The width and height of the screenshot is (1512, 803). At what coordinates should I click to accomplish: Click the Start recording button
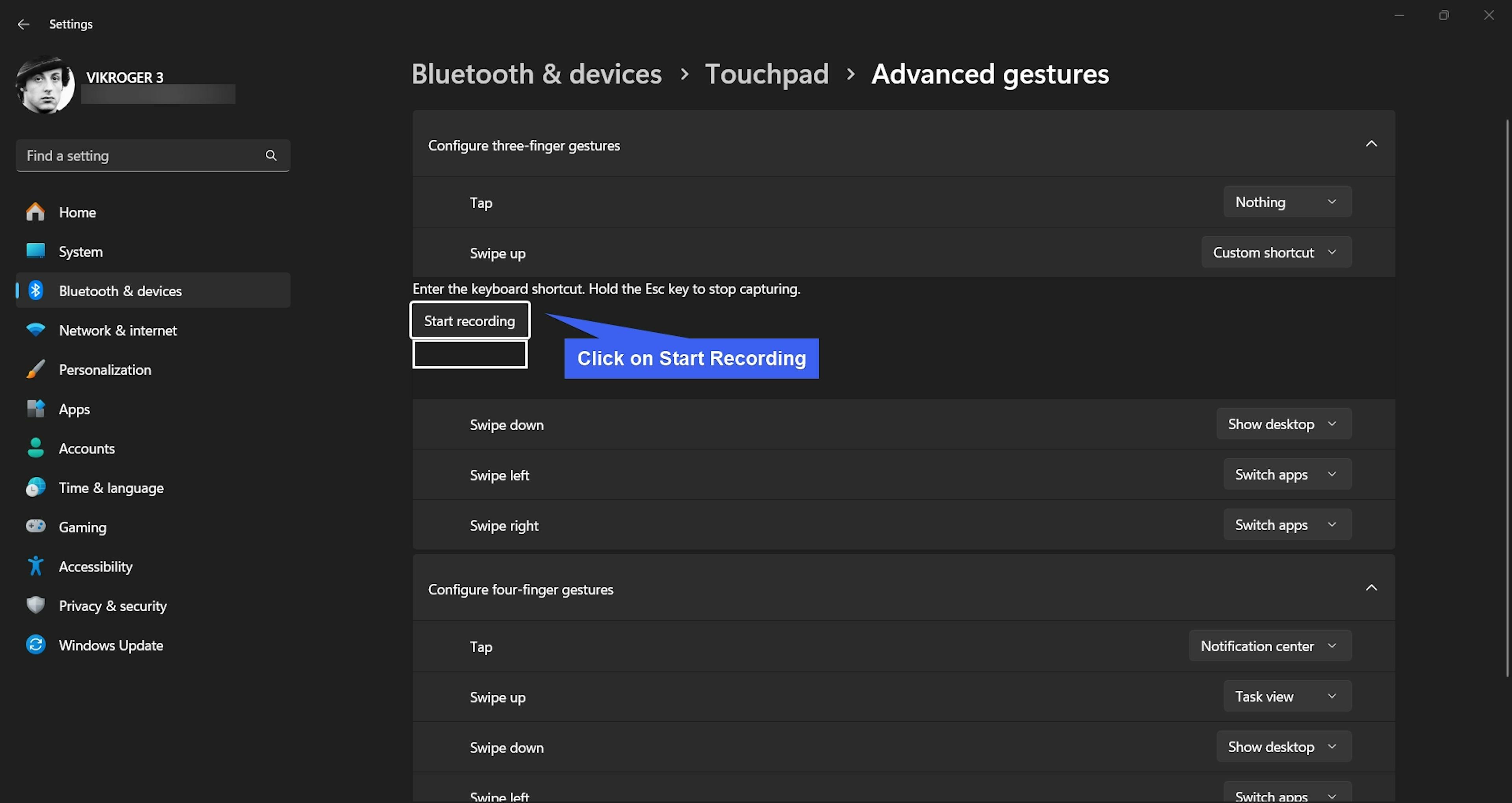point(470,320)
